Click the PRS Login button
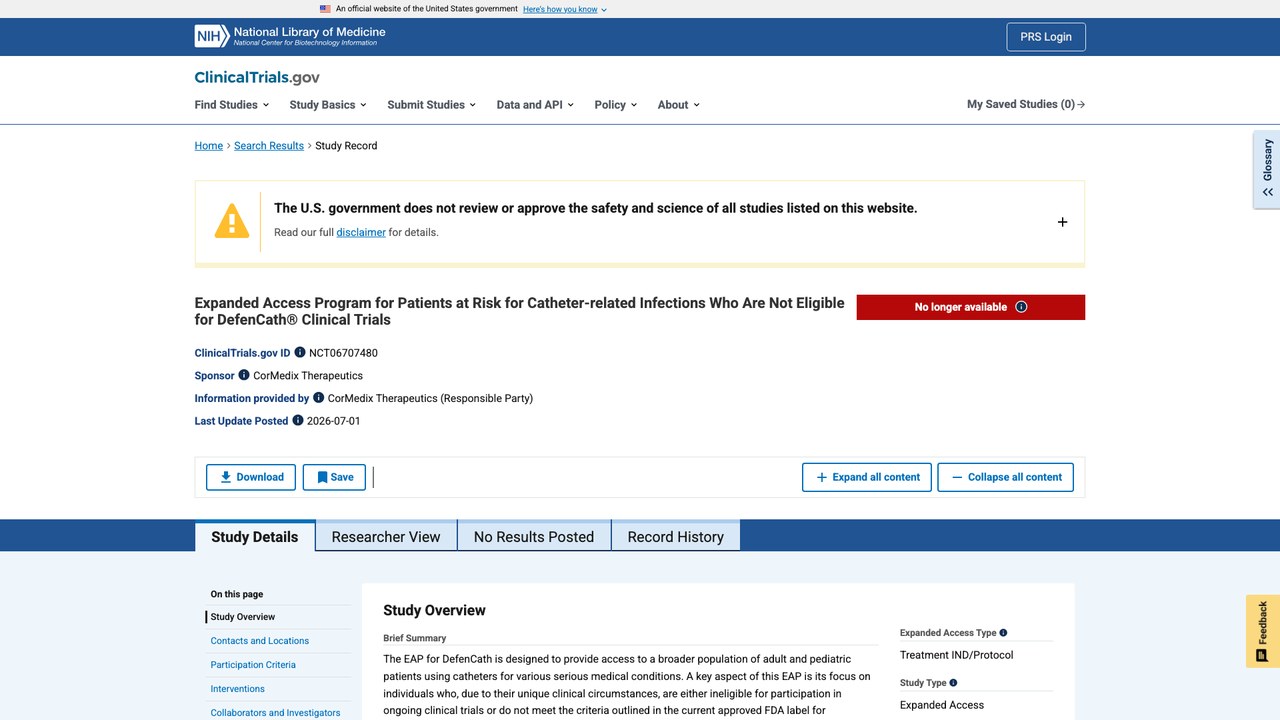The height and width of the screenshot is (720, 1280). 1046,37
